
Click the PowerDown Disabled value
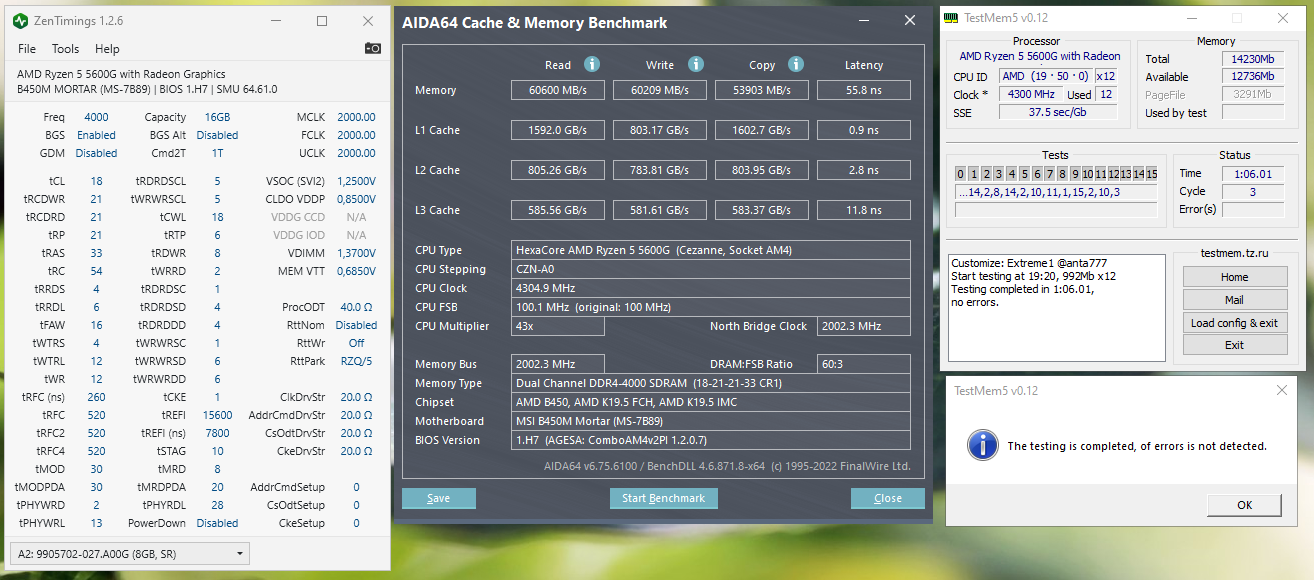217,523
